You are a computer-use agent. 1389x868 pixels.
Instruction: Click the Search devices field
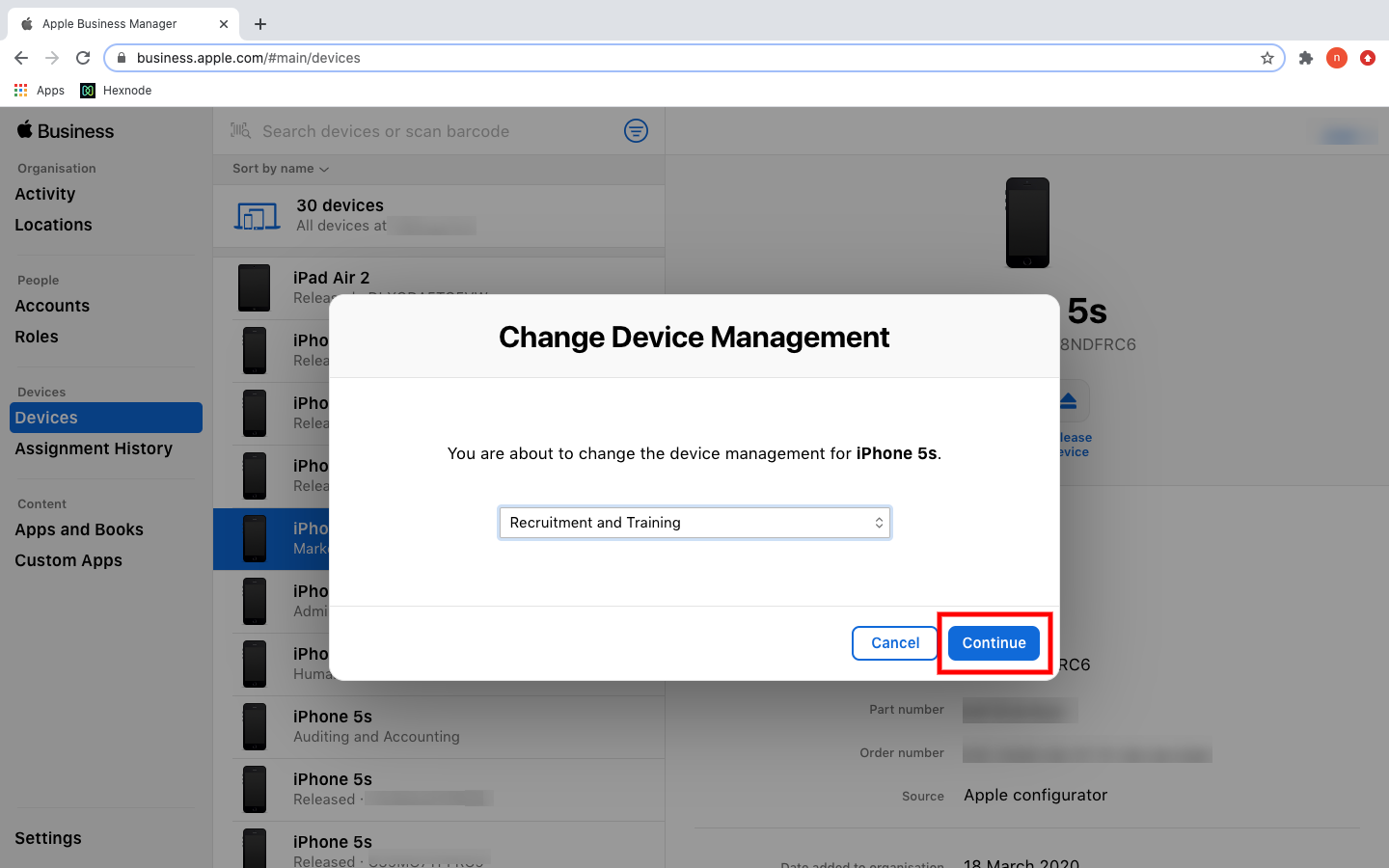[x=386, y=131]
